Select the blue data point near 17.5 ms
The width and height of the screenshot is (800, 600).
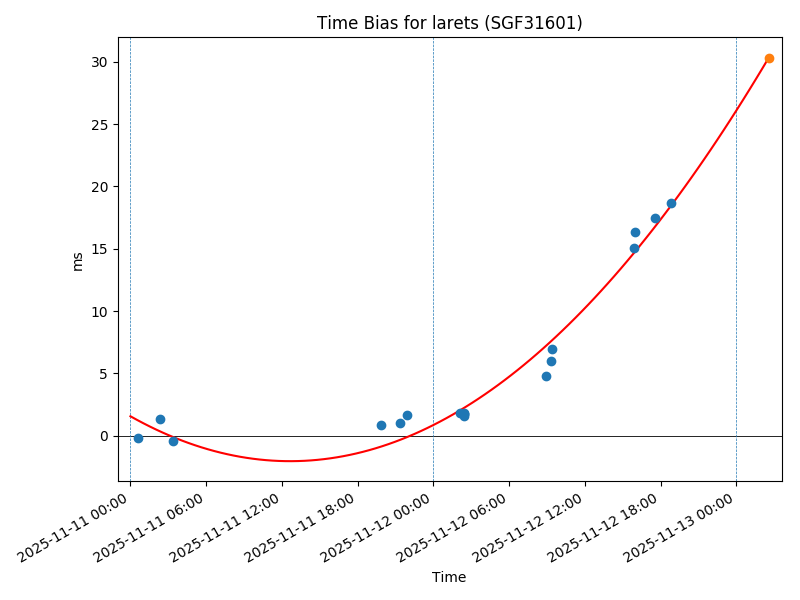tap(655, 218)
